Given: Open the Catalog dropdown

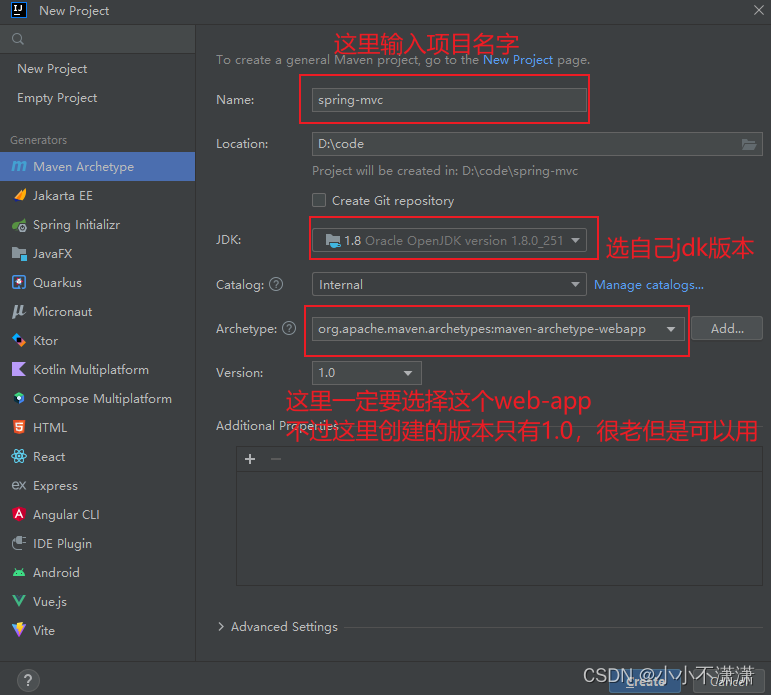Looking at the screenshot, I should [449, 284].
